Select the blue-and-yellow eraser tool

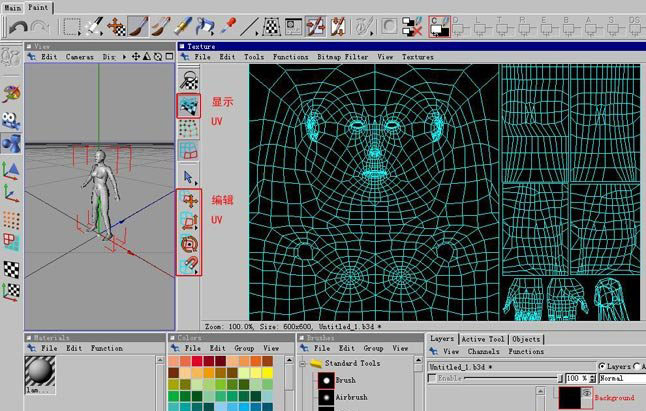point(183,27)
